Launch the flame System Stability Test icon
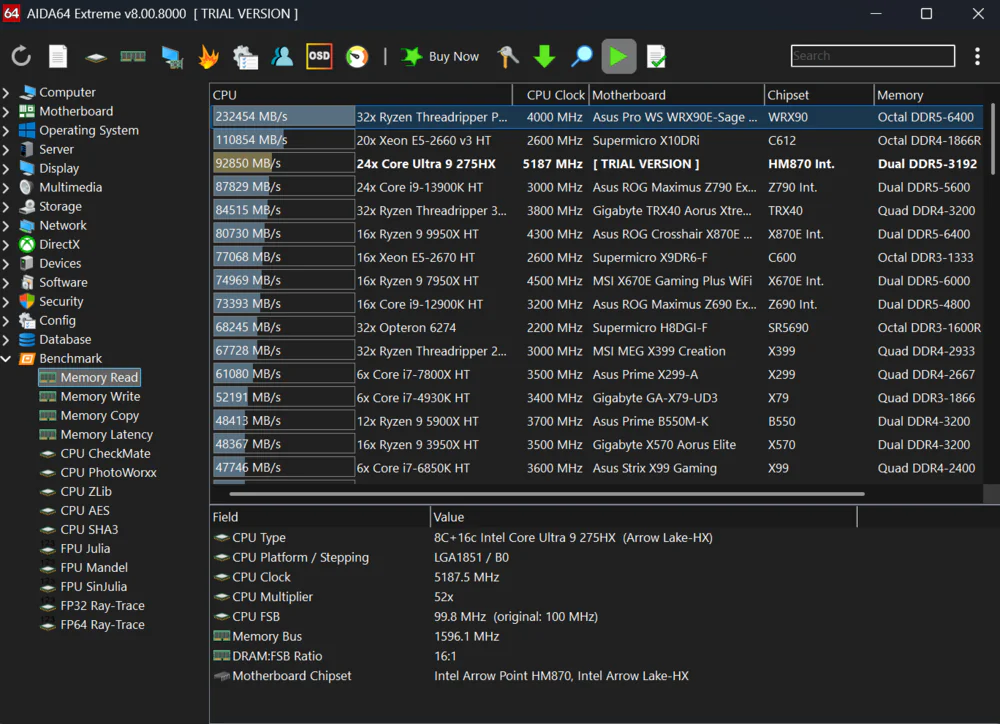This screenshot has width=1000, height=724. pyautogui.click(x=208, y=57)
